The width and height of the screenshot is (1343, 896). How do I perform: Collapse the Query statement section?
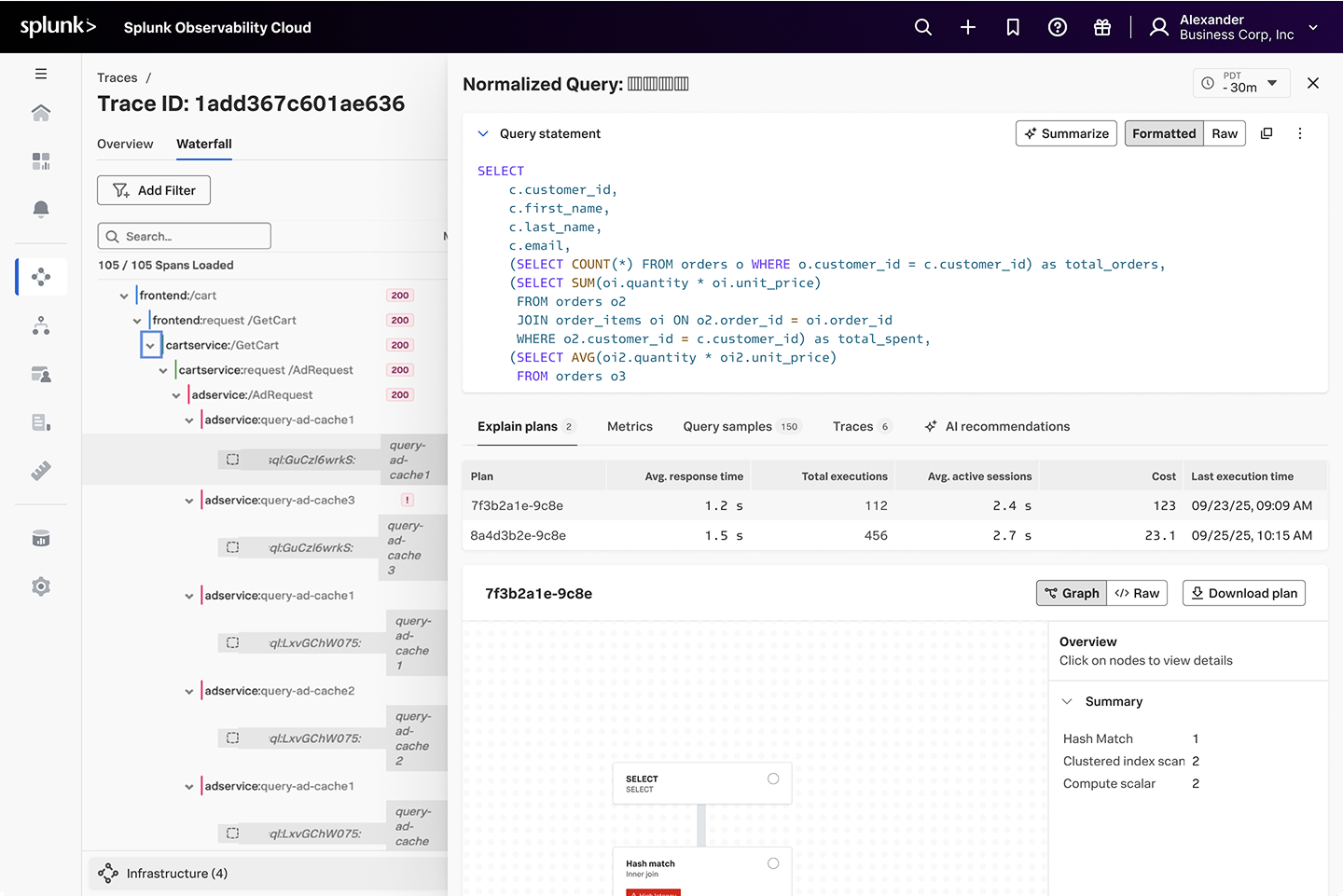click(483, 133)
